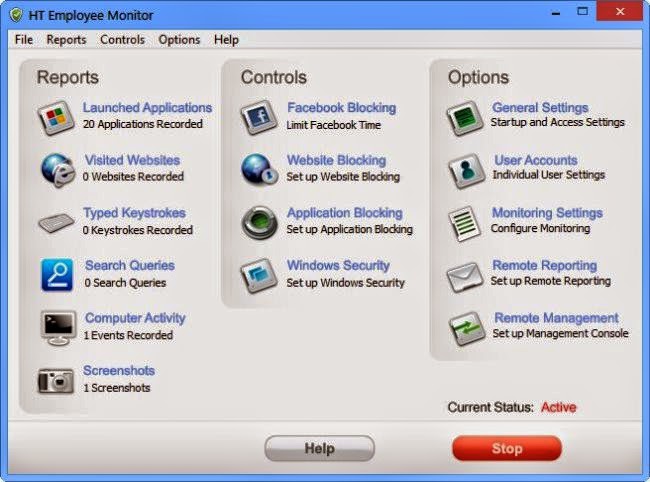
Task: Click the shield icon in title bar
Action: (16, 15)
